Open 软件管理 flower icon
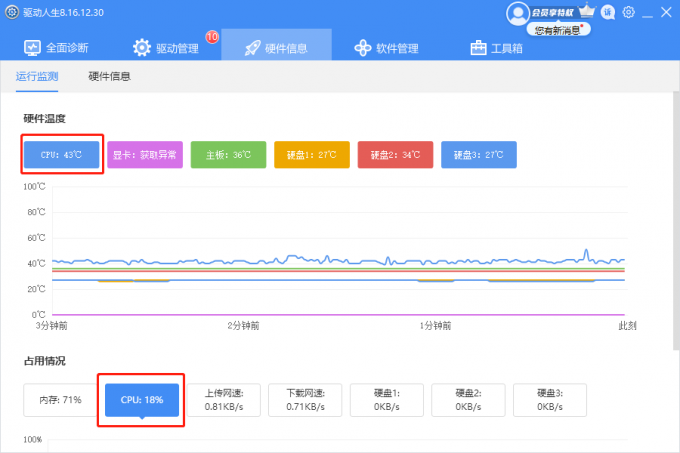680x453 pixels. point(363,48)
